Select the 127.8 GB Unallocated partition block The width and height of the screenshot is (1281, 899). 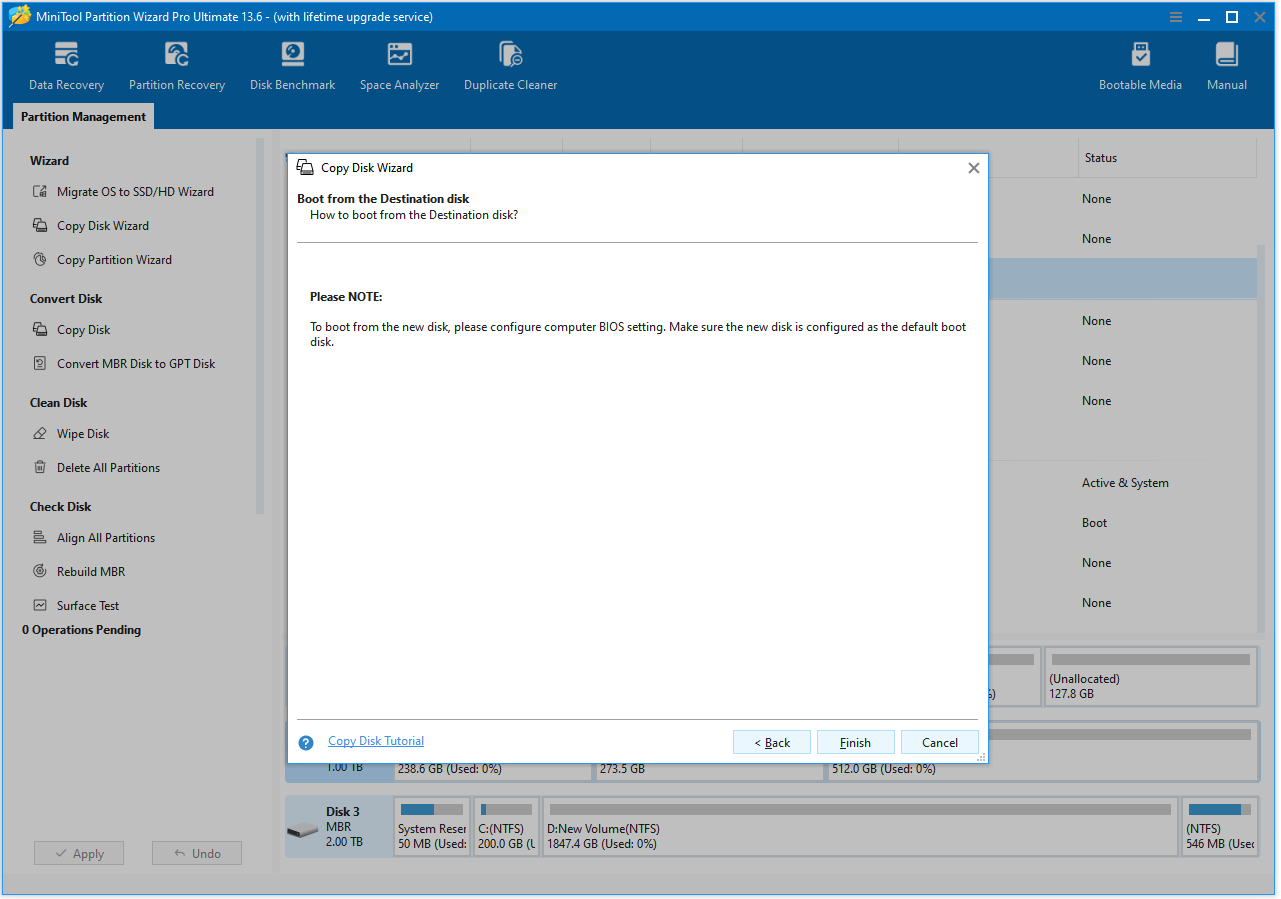pyautogui.click(x=1151, y=677)
